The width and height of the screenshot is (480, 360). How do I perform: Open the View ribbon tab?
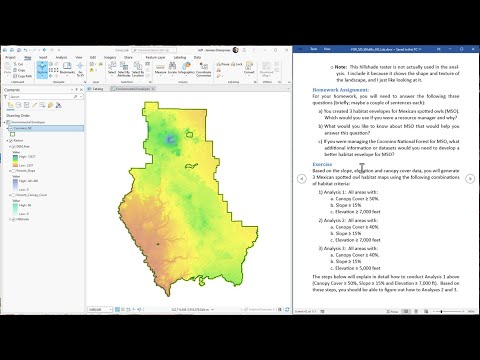(x=79, y=57)
